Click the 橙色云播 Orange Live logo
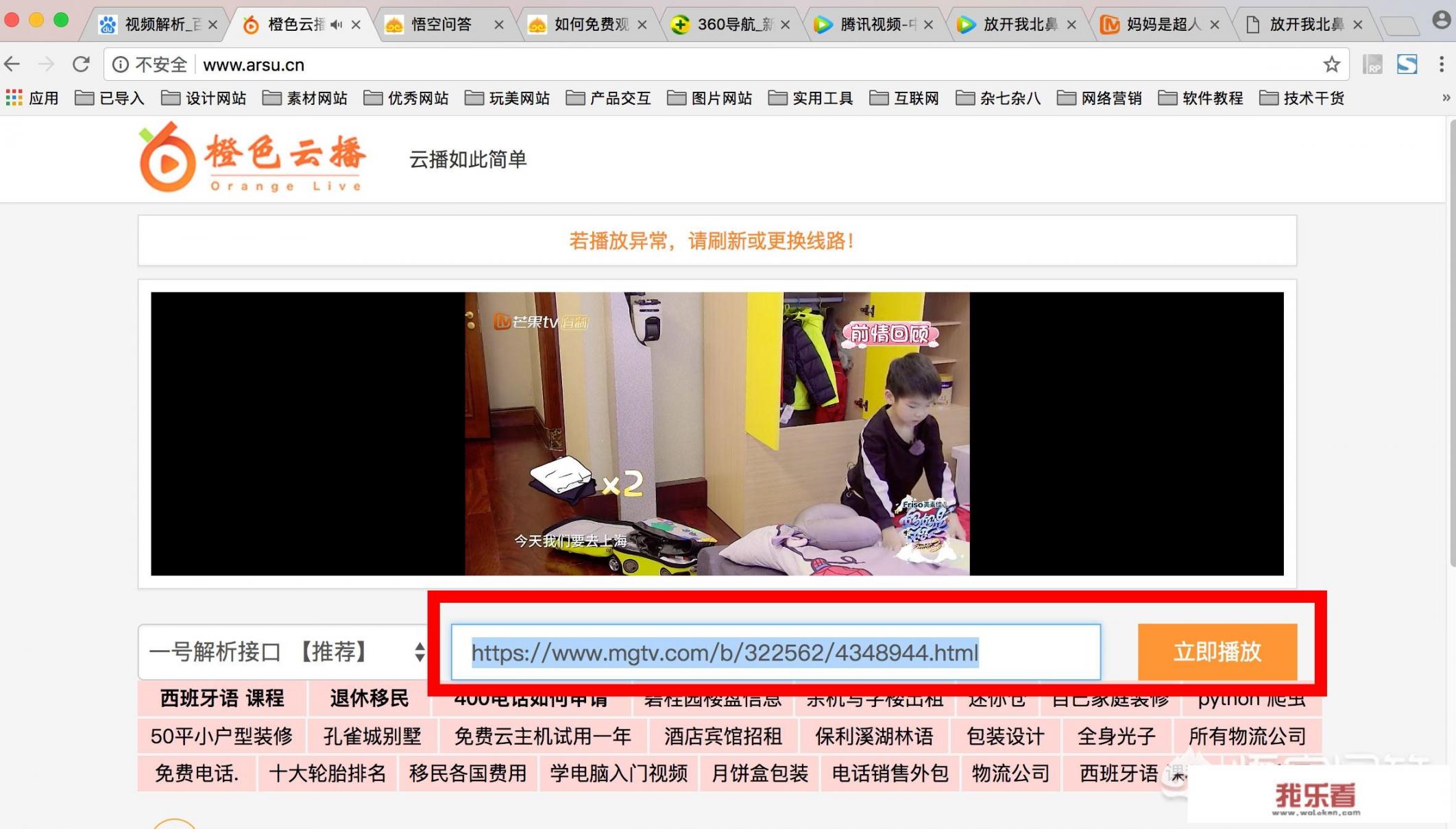The height and width of the screenshot is (829, 1456). click(252, 157)
